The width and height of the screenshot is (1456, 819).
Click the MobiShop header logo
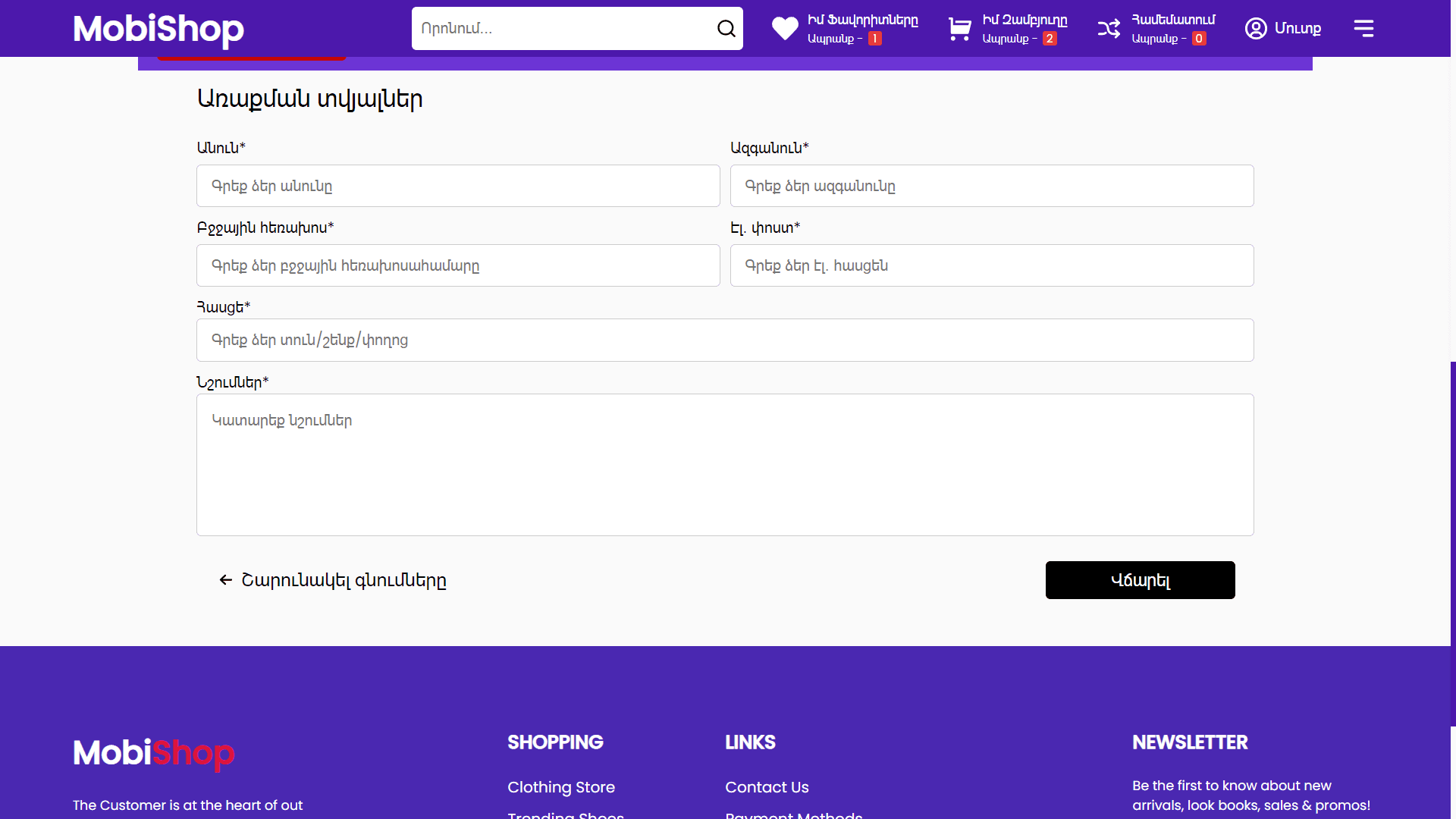(x=158, y=29)
